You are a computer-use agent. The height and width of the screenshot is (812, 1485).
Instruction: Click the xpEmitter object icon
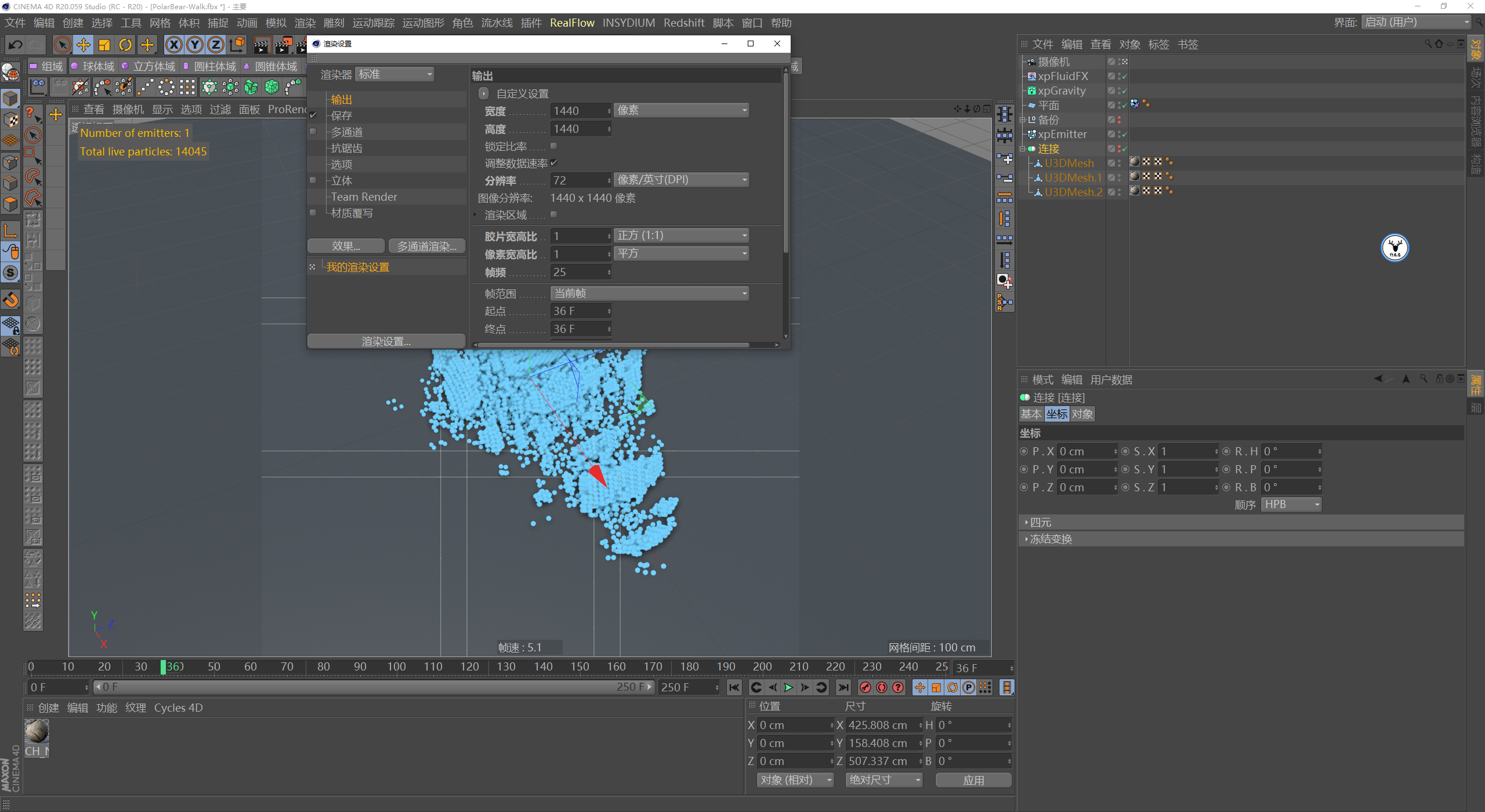pyautogui.click(x=1032, y=134)
